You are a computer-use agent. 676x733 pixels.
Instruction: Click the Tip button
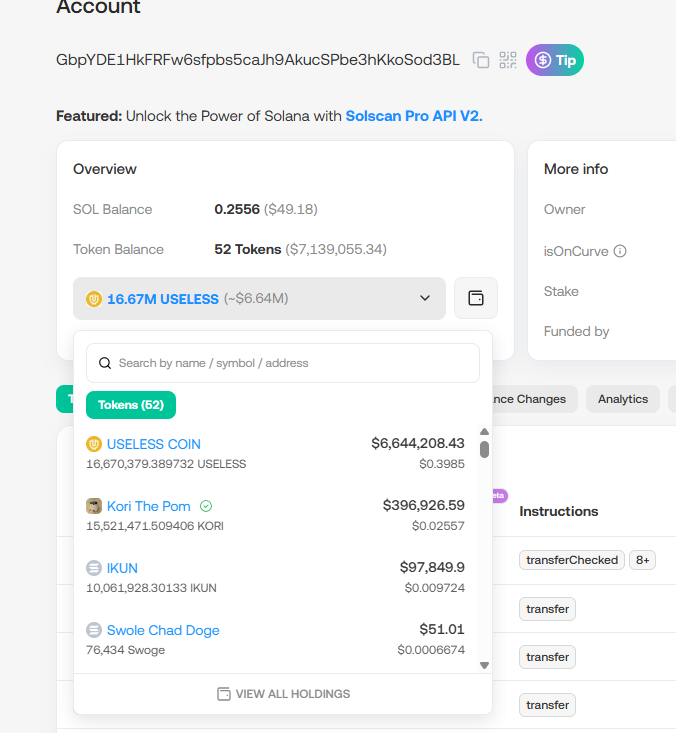pyautogui.click(x=554, y=60)
